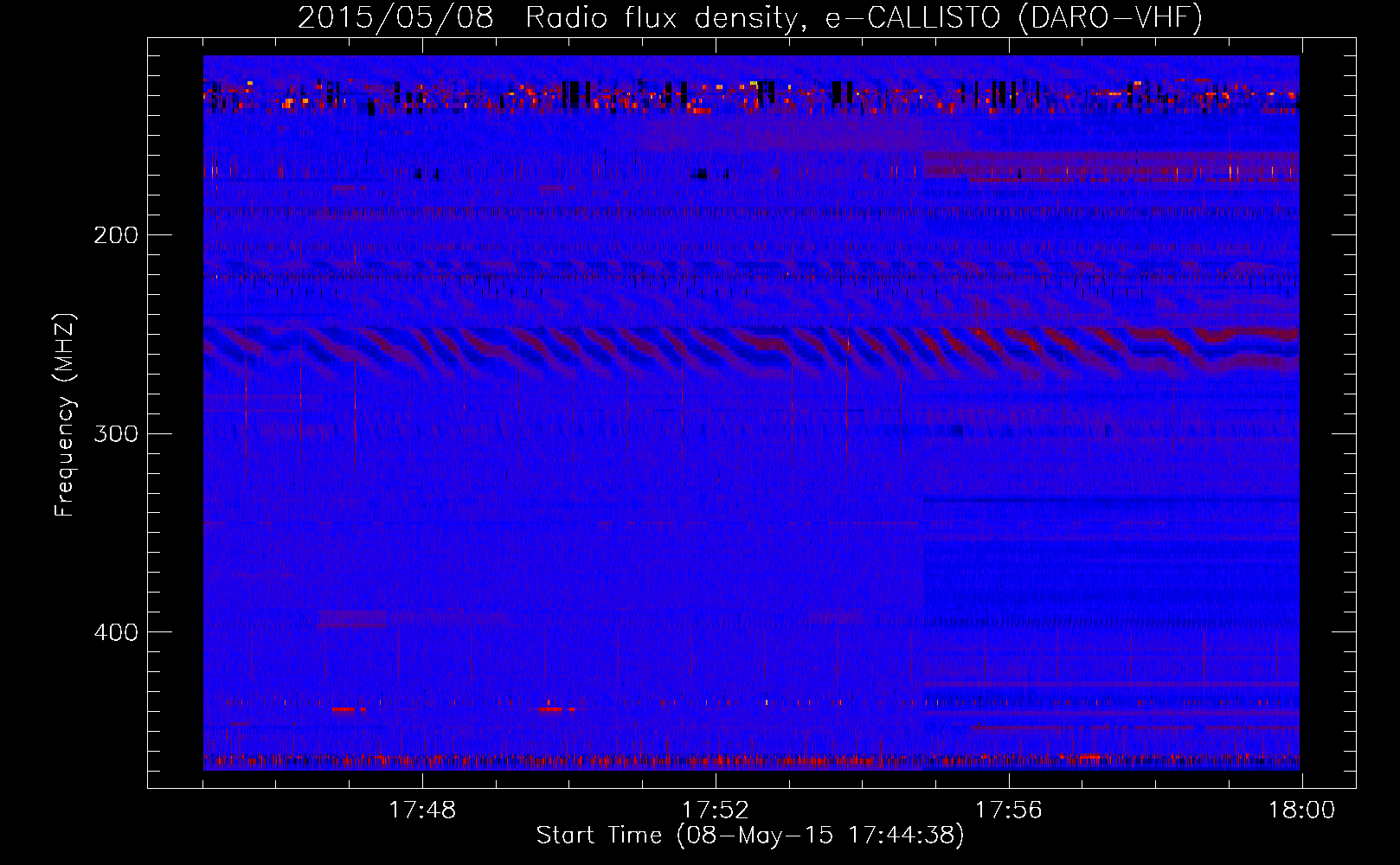The height and width of the screenshot is (865, 1400).
Task: Click the 17:48 time tick label
Action: pyautogui.click(x=422, y=811)
